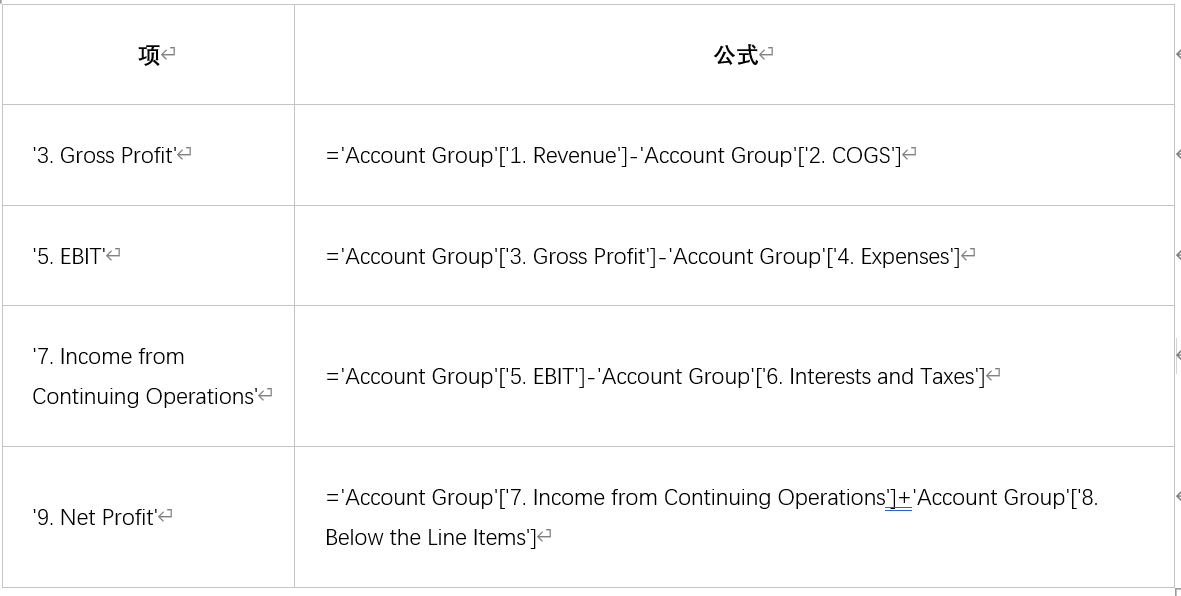Screen dimensions: 1181x596
Task: Click the paragraph mark after 公式
Action: (x=766, y=54)
